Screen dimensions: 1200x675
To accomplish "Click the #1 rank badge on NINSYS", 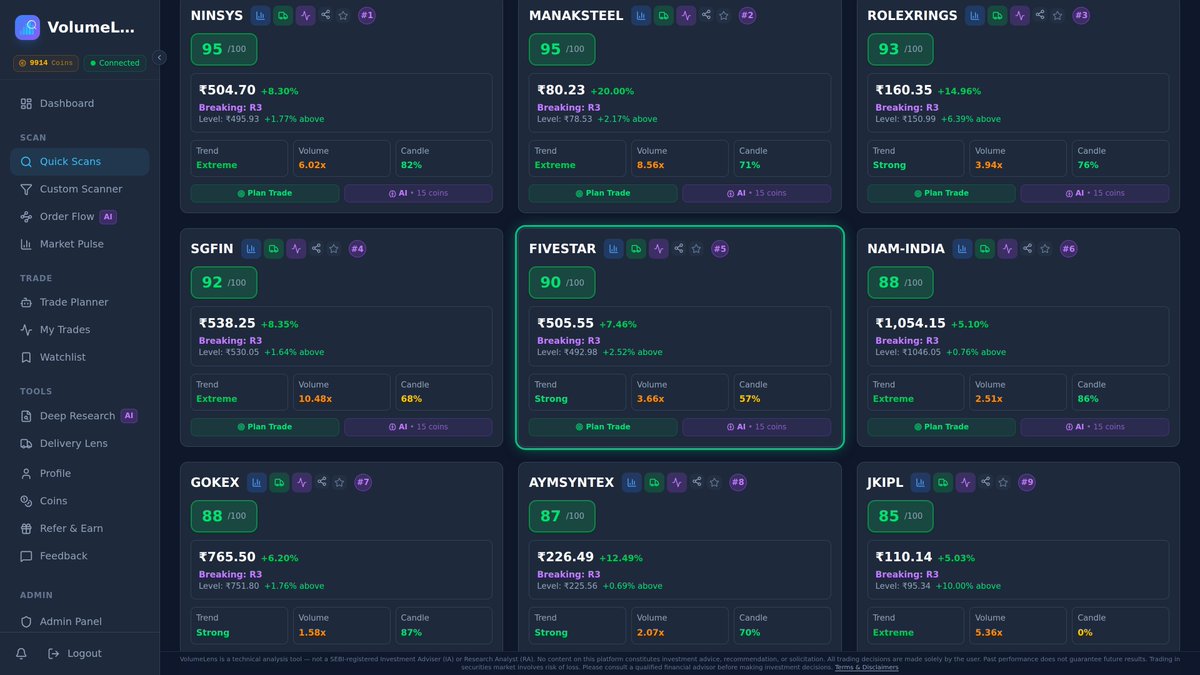I will coord(367,15).
